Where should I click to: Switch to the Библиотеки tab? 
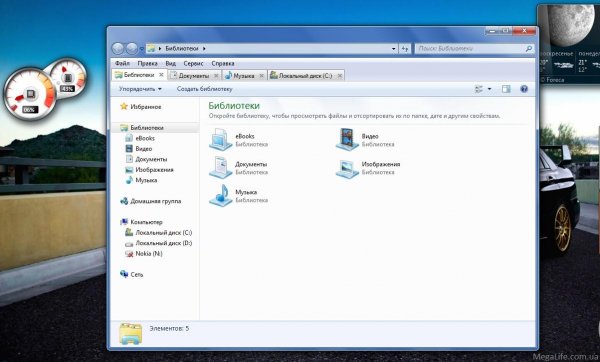(139, 75)
